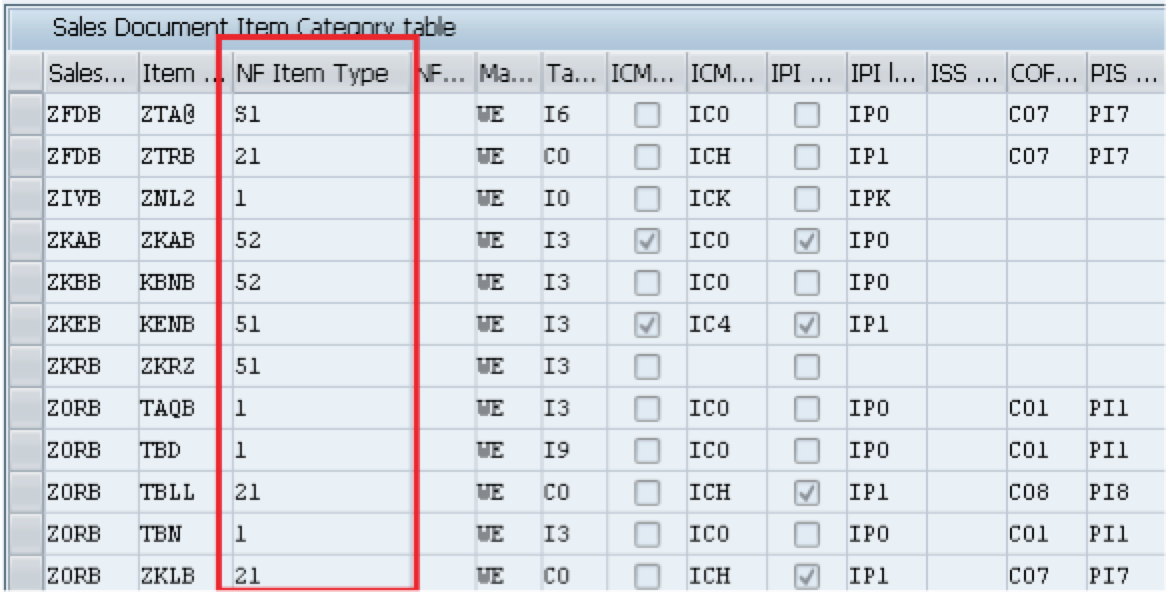1166x596 pixels.
Task: Select the ZIVB row using its row selector
Action: click(x=25, y=200)
